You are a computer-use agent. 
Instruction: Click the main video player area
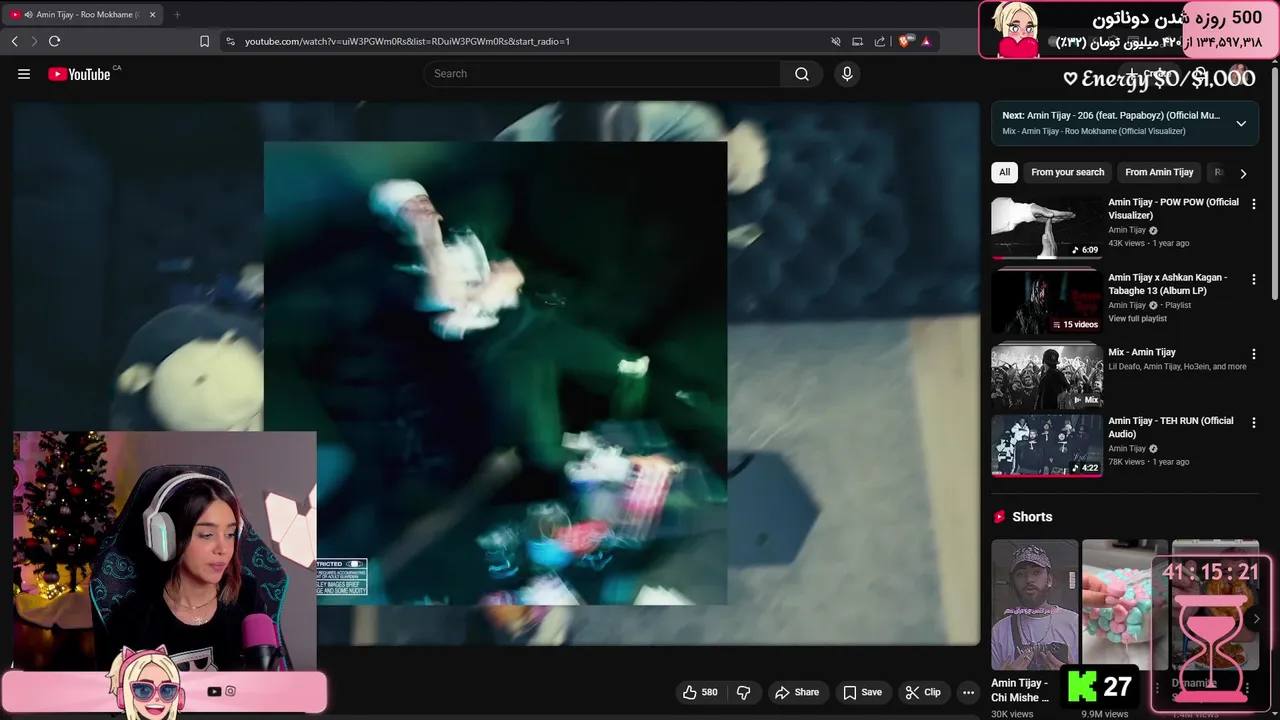click(x=496, y=372)
